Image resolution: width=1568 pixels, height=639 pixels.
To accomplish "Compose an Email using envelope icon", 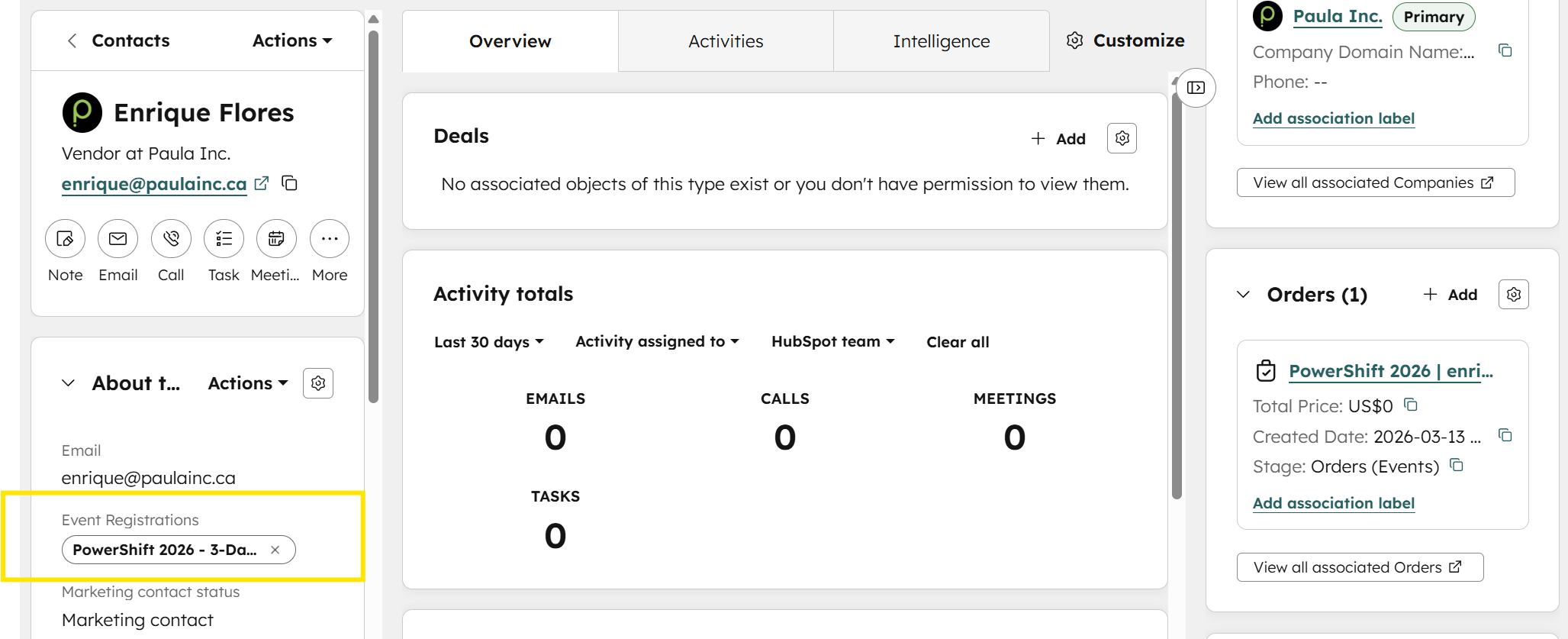I will pyautogui.click(x=118, y=239).
